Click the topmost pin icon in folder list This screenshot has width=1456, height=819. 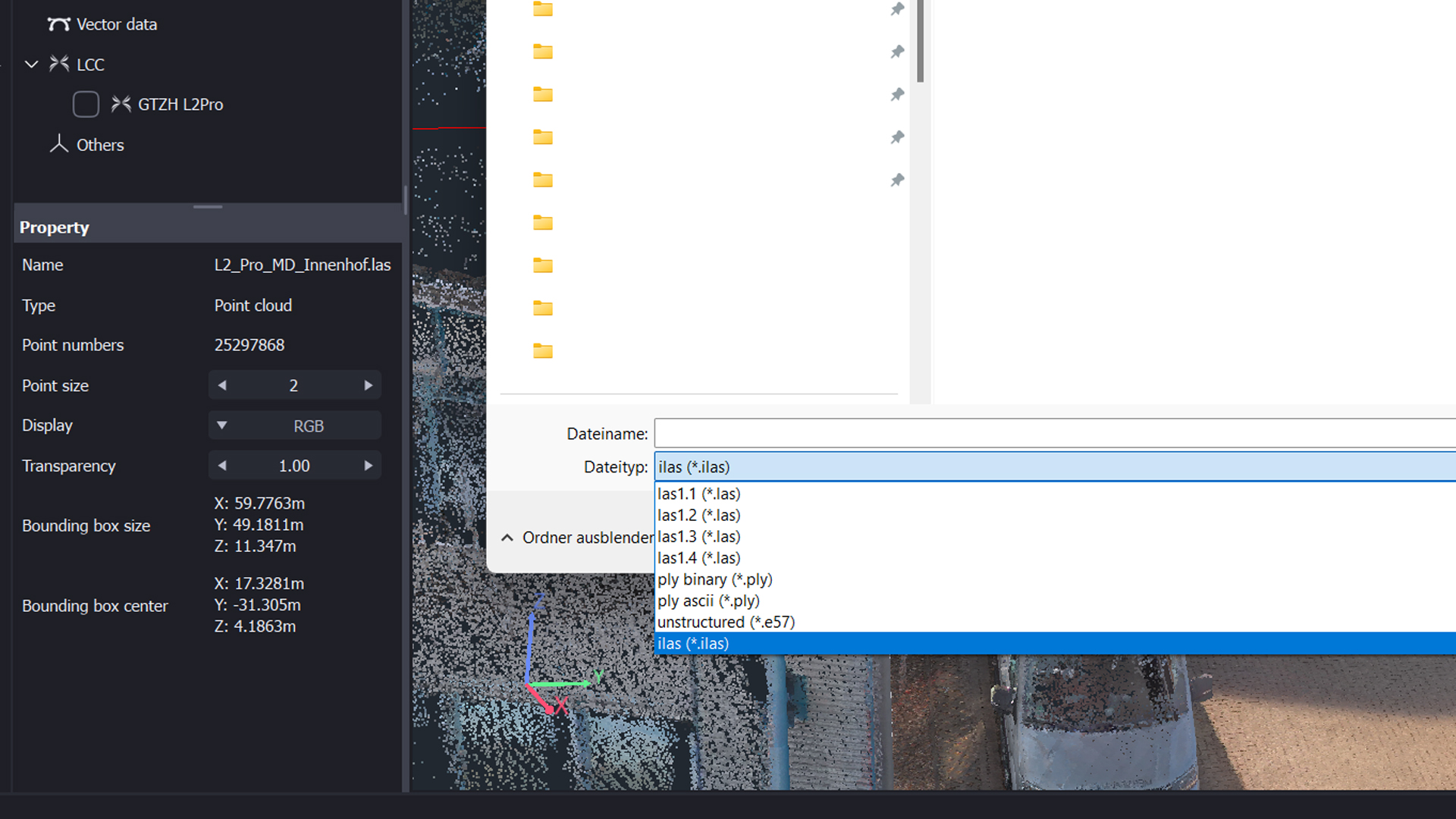(897, 9)
